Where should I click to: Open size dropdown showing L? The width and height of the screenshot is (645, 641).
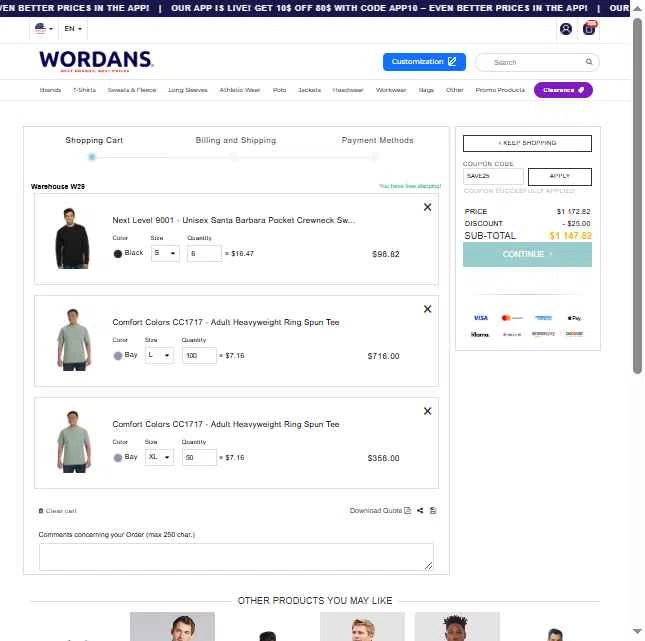tap(159, 355)
